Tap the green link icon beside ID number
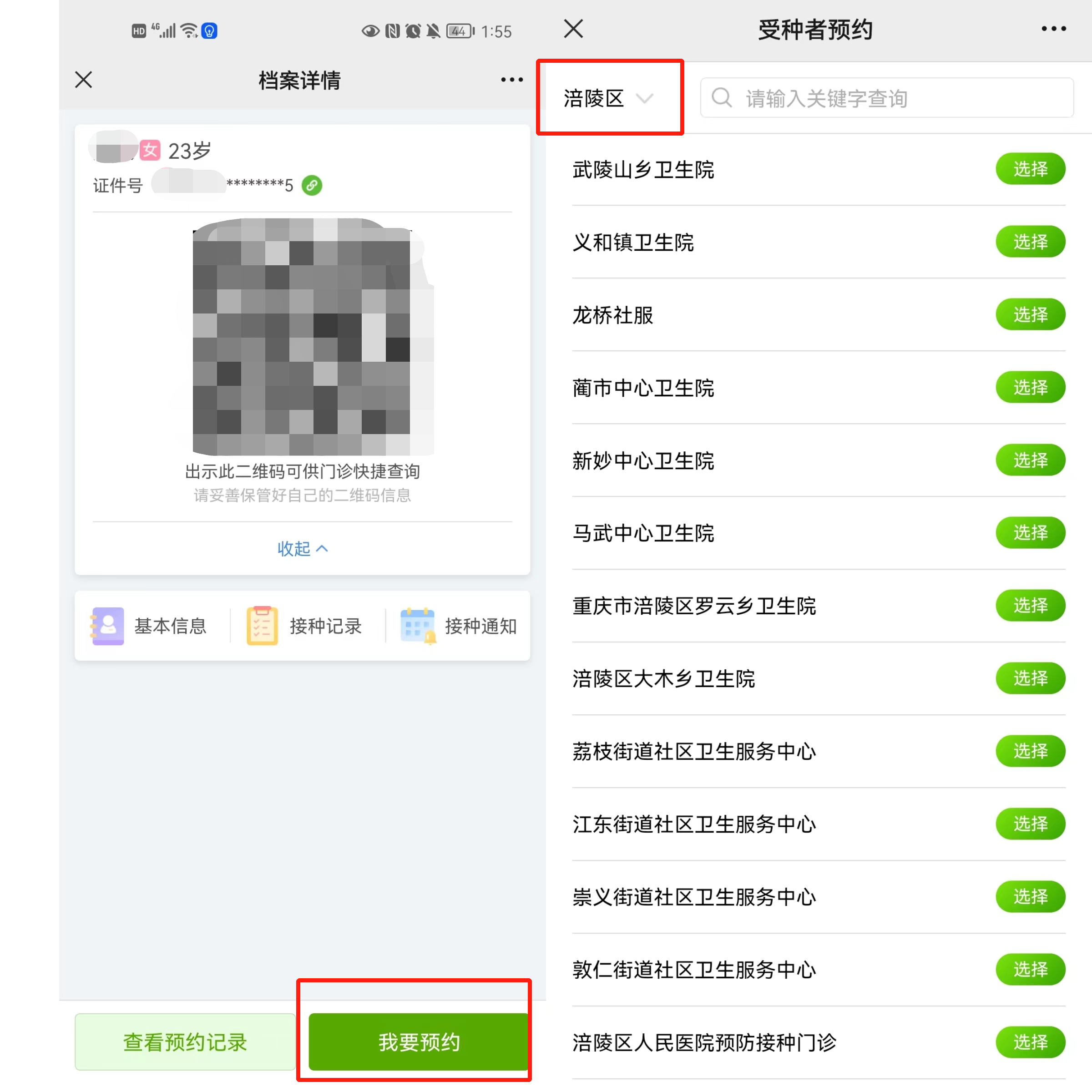This screenshot has width=1092, height=1092. click(311, 185)
